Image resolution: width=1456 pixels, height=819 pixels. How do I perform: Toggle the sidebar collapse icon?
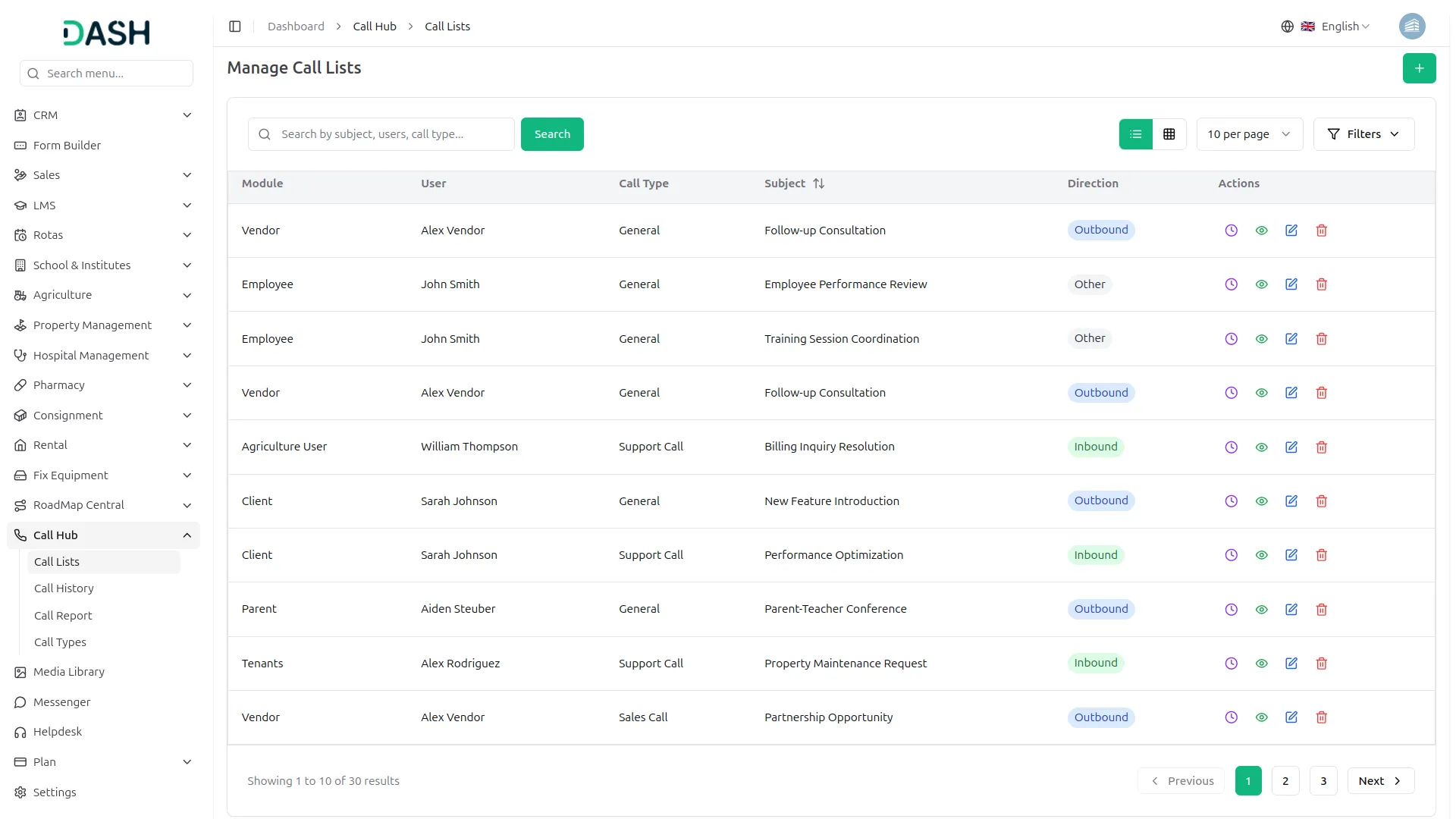(235, 27)
